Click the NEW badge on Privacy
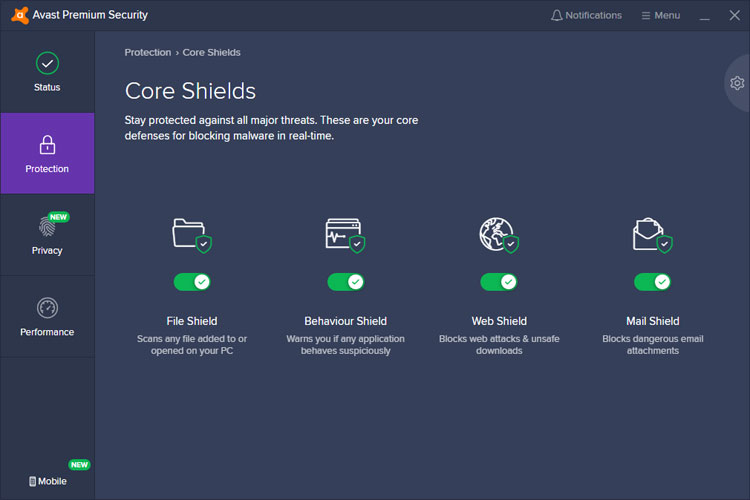 (58, 217)
